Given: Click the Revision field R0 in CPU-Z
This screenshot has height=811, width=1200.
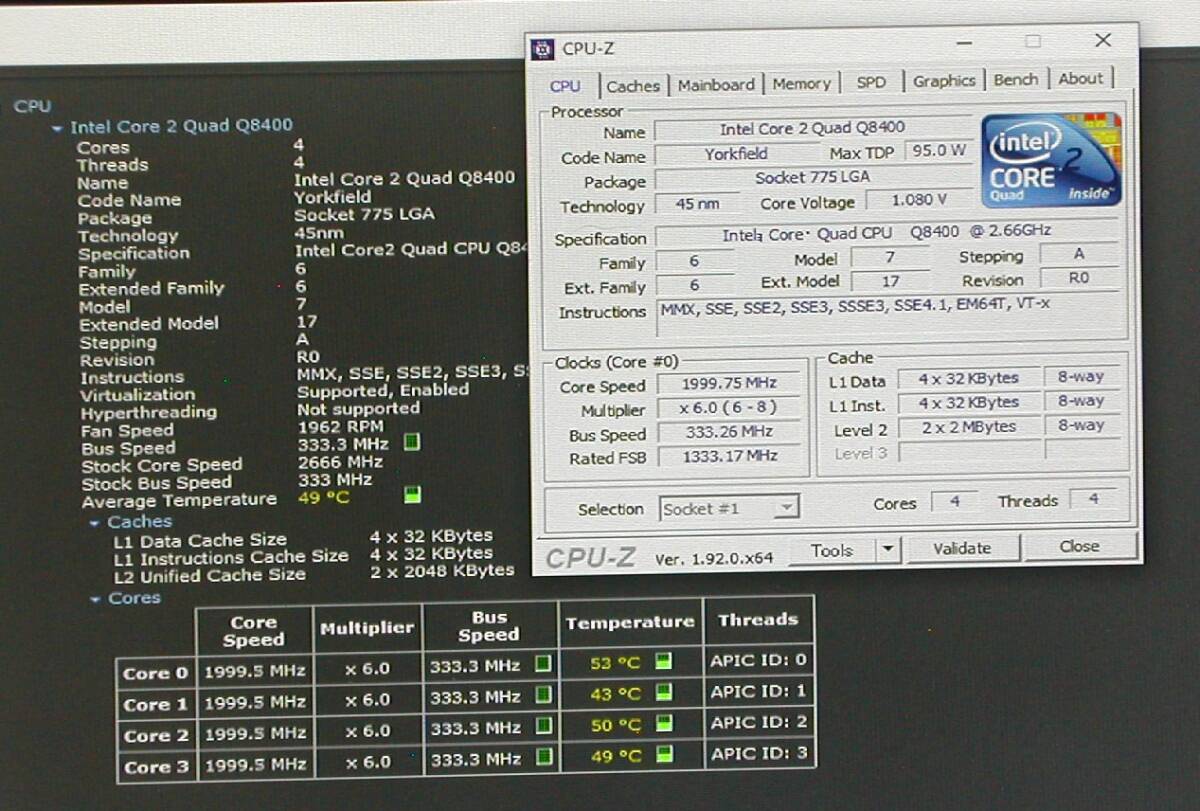Looking at the screenshot, I should click(1078, 278).
